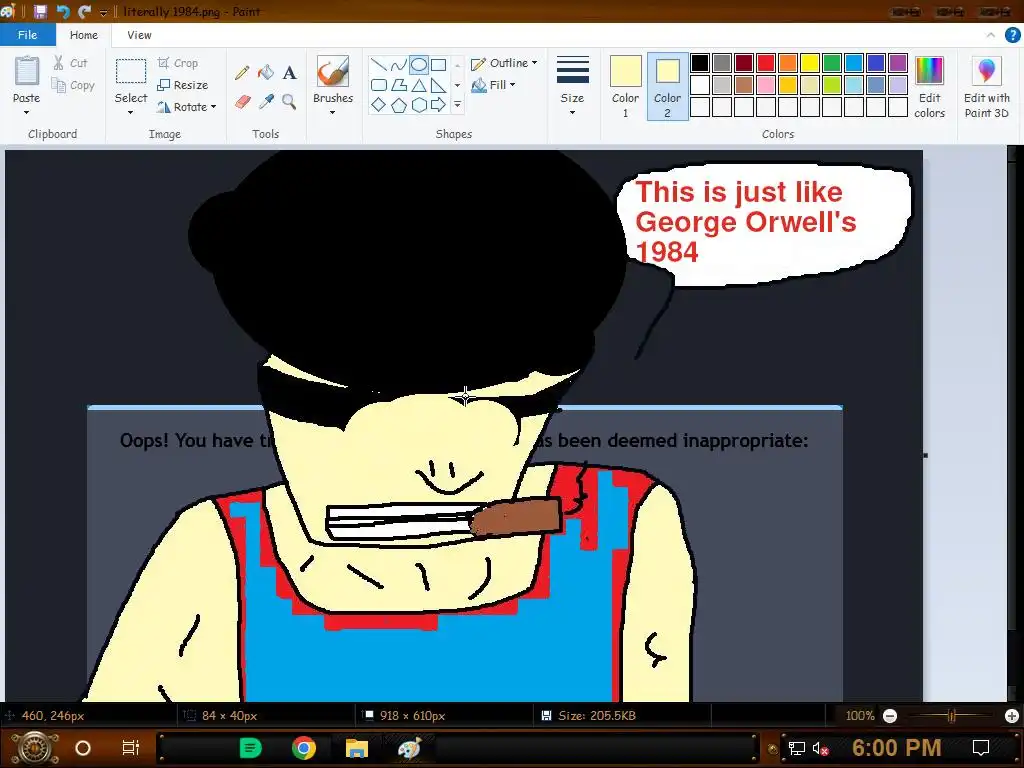Screen dimensions: 1024x768
Task: Choose the Right triangle shape
Action: 439,85
